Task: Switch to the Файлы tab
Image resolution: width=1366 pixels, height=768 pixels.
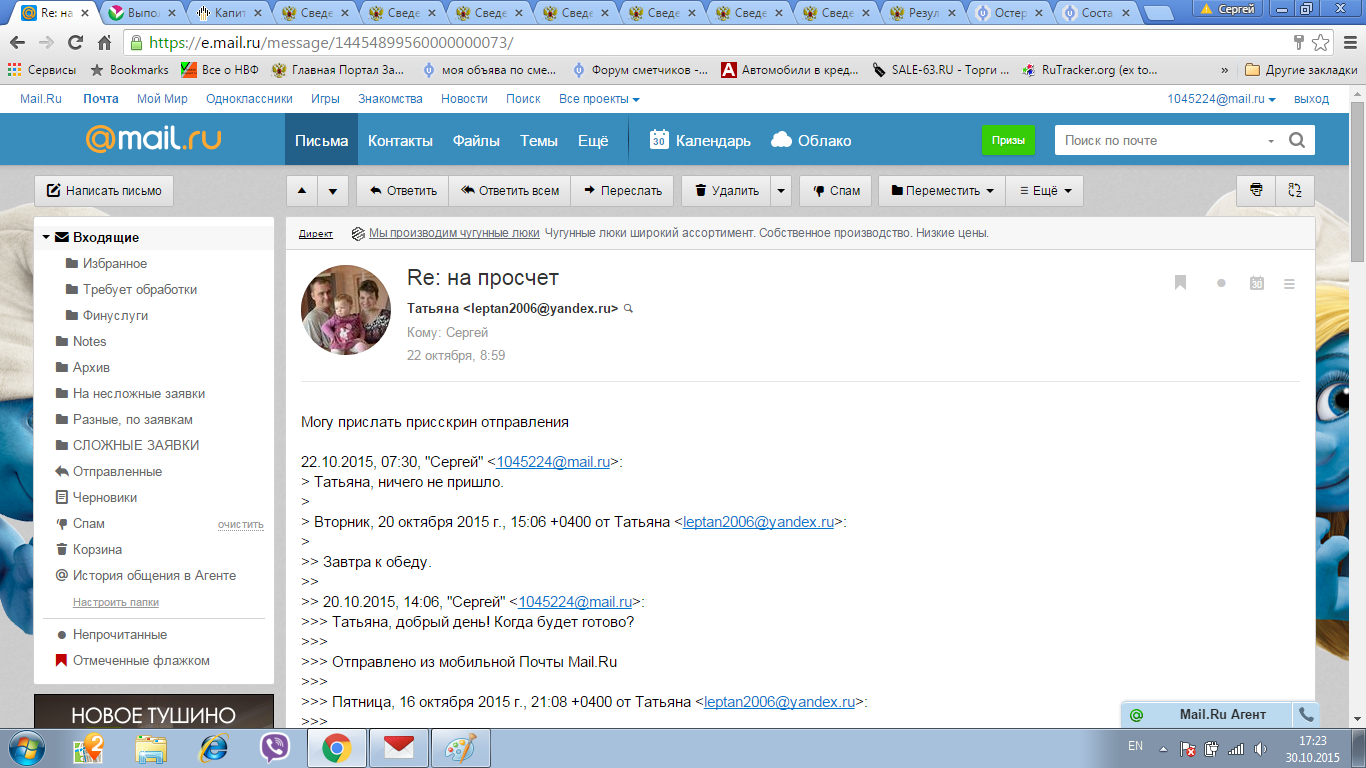Action: [476, 140]
